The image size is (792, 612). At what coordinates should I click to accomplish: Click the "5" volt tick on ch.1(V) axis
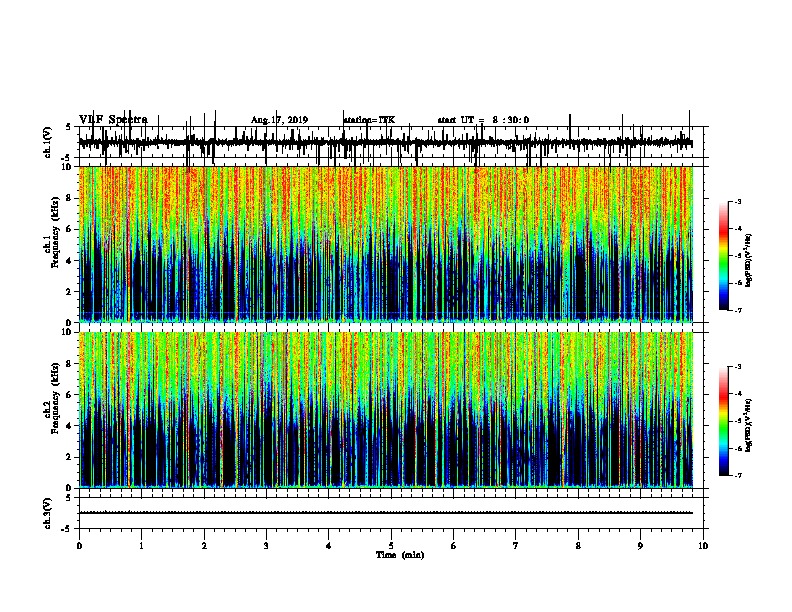coord(69,127)
